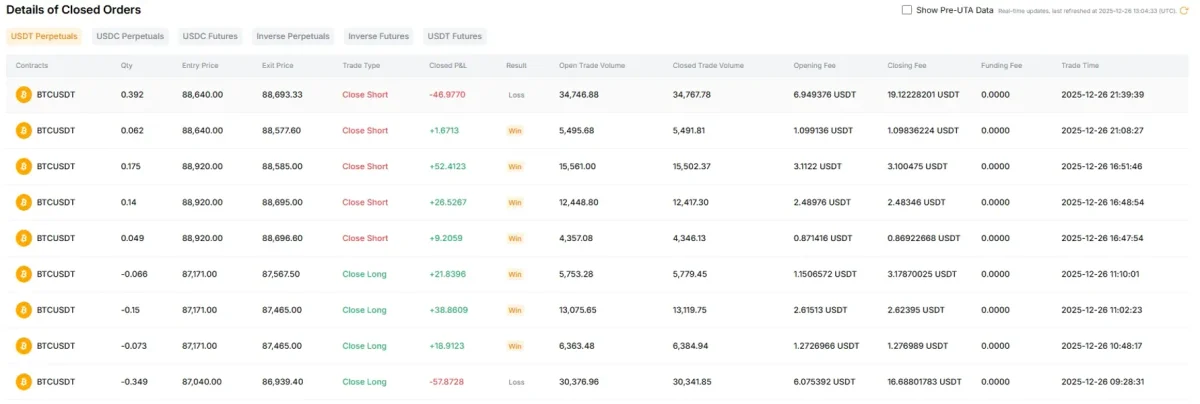Open the USDT Futures tab
Screen dimensions: 1200x404
coord(455,36)
